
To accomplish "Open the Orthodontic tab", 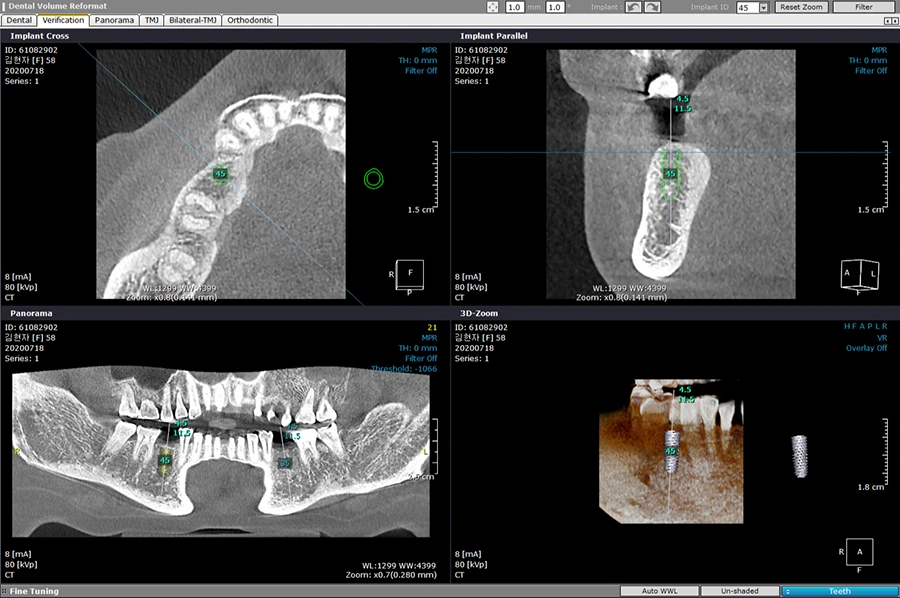I will 250,20.
